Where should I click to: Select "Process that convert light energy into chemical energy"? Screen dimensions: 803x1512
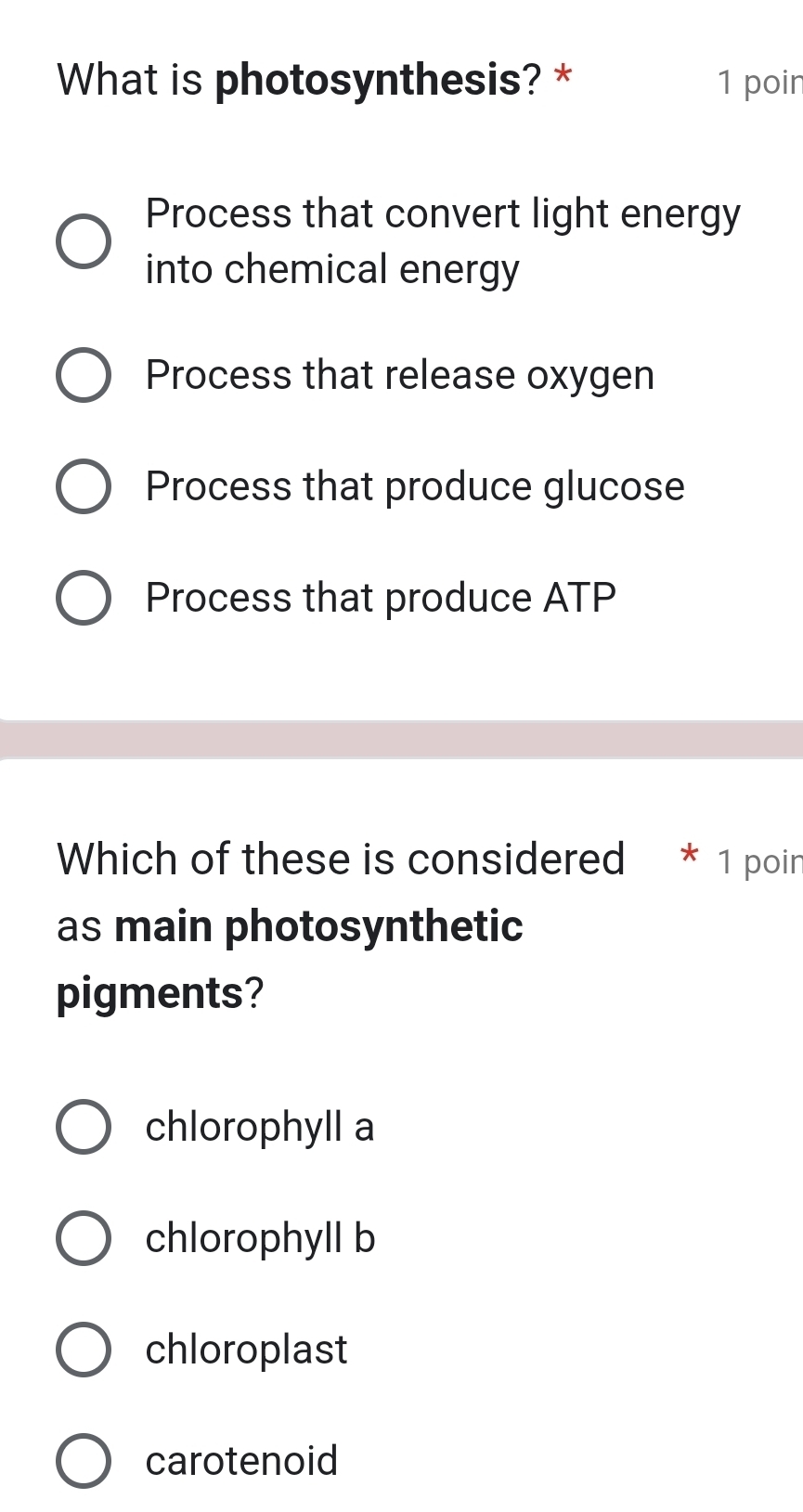coord(84,241)
